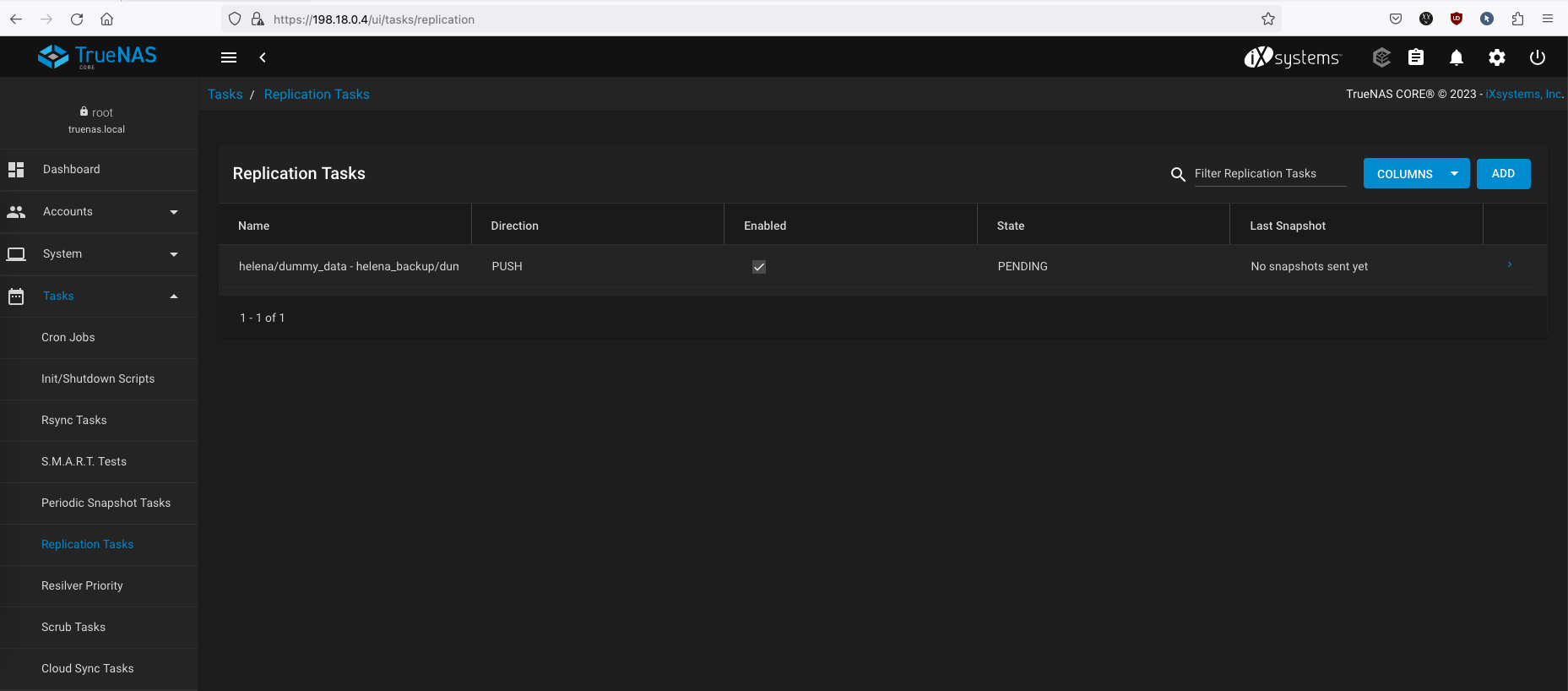Screen dimensions: 1568x691
Task: Click the hamburger menu icon in top bar
Action: [x=229, y=57]
